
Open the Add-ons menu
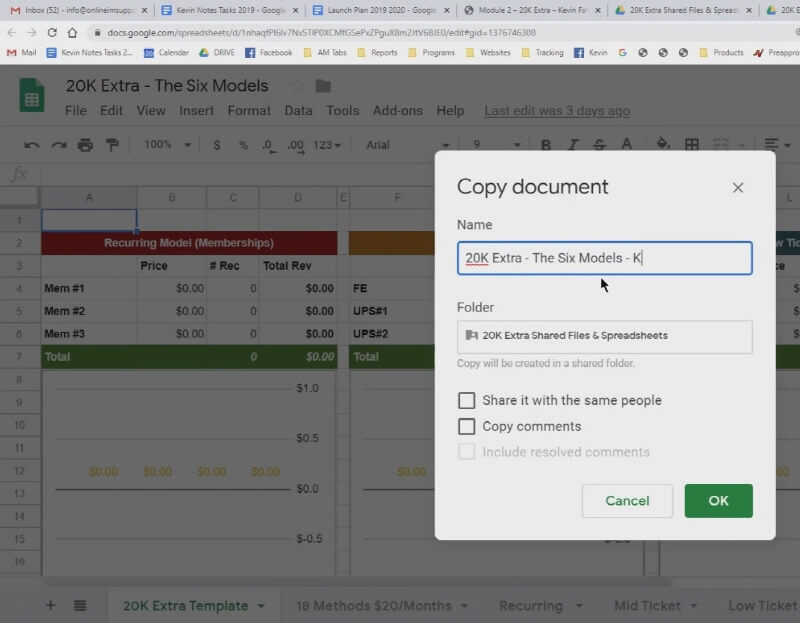click(x=397, y=111)
